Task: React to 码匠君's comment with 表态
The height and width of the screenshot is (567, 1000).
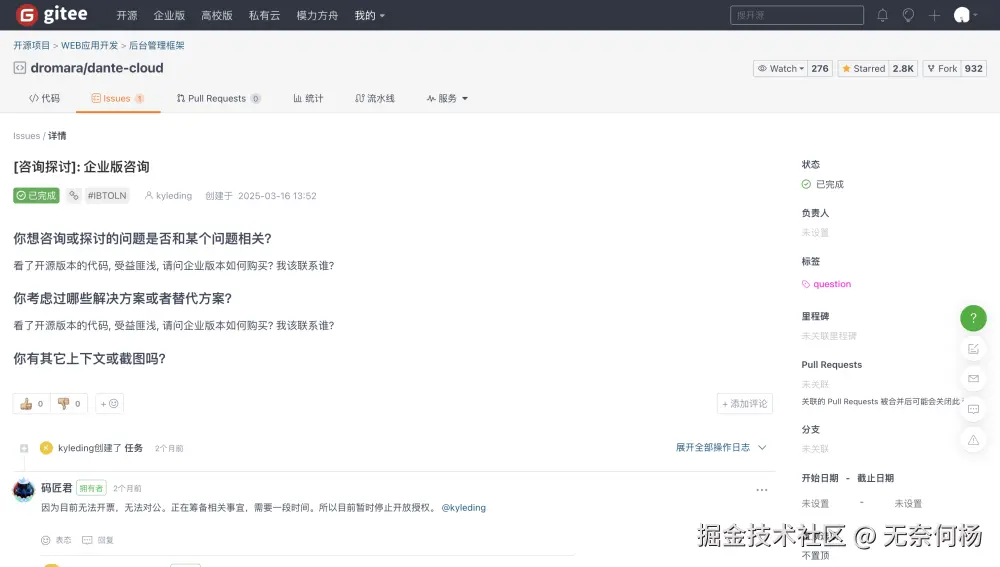Action: click(x=56, y=540)
